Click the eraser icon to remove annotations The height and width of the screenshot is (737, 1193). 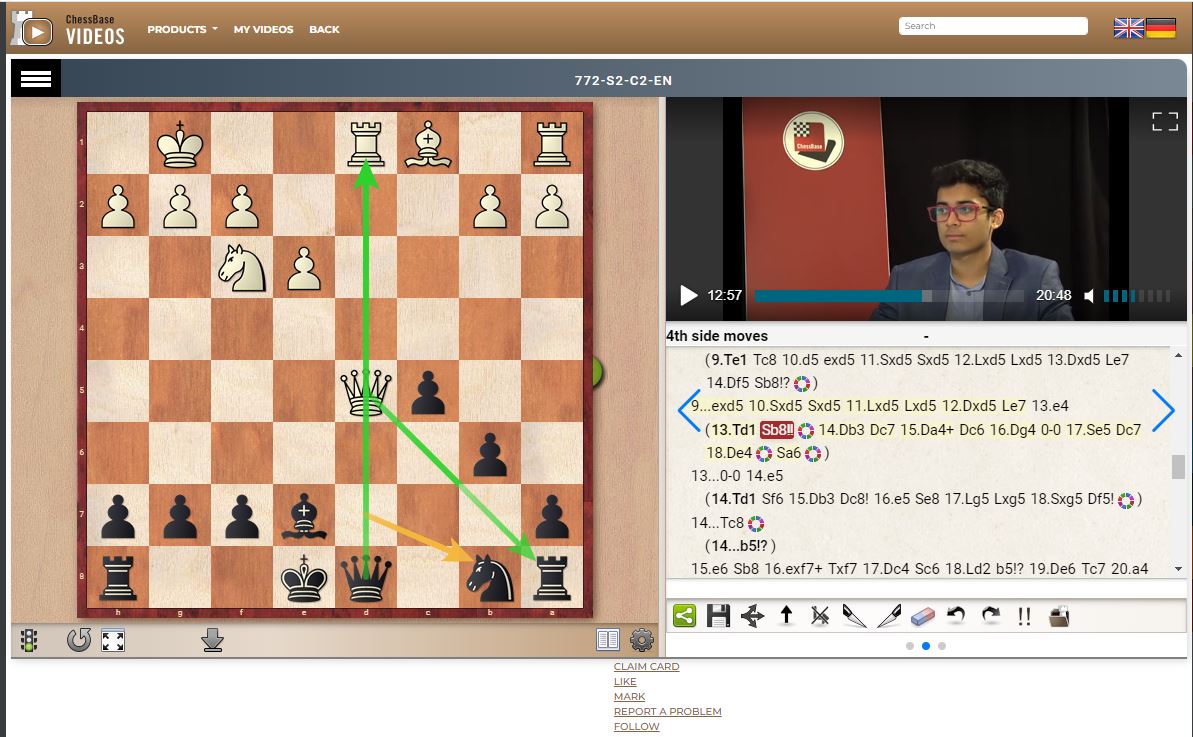(x=922, y=616)
